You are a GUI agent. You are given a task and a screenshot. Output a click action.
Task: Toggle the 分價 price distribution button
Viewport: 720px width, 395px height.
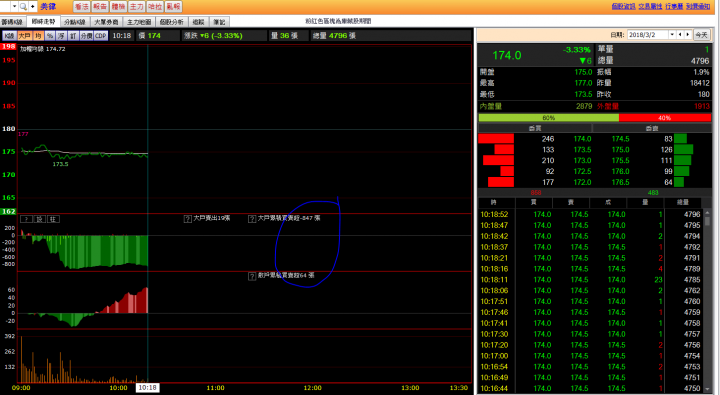[x=86, y=35]
